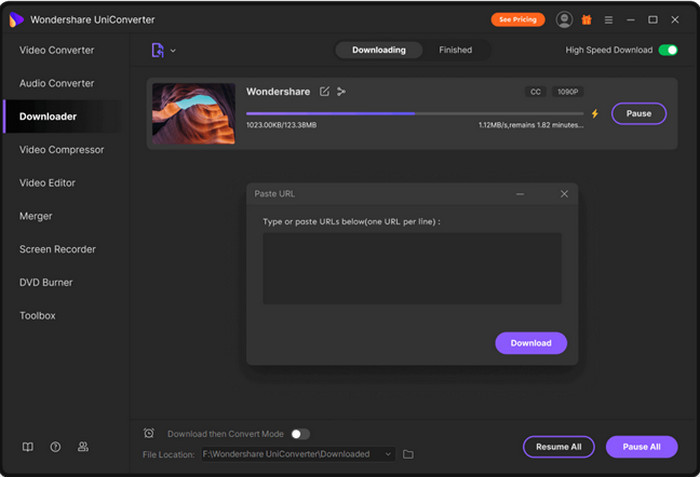Minimize the UniConverter window
Screen dimensions: 700x477
[x=630, y=20]
